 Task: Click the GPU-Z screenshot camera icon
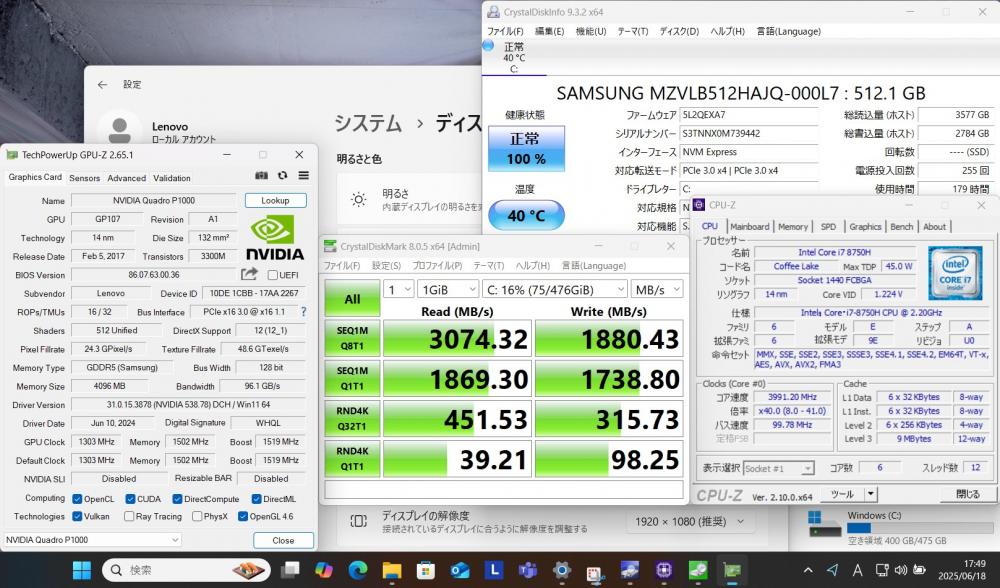261,175
